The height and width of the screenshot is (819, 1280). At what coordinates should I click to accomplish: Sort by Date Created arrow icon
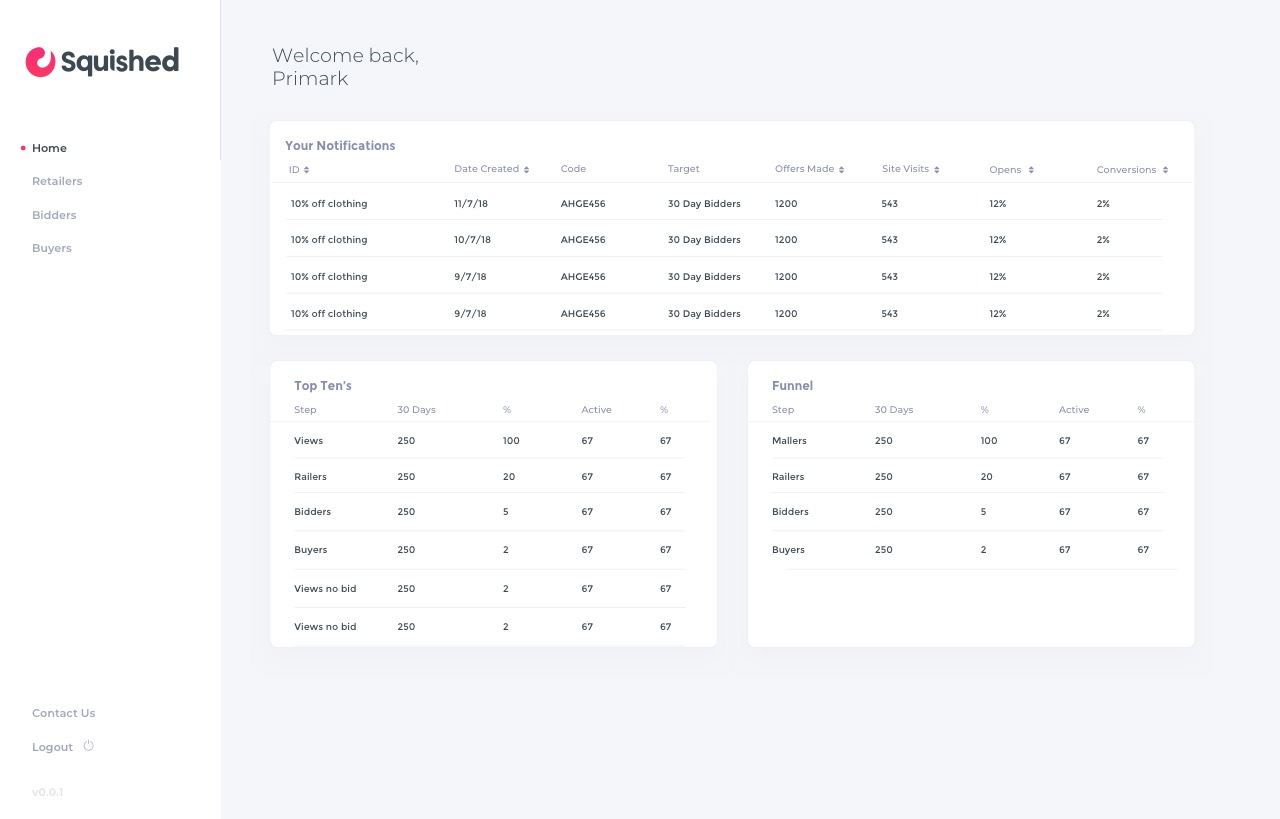[526, 170]
